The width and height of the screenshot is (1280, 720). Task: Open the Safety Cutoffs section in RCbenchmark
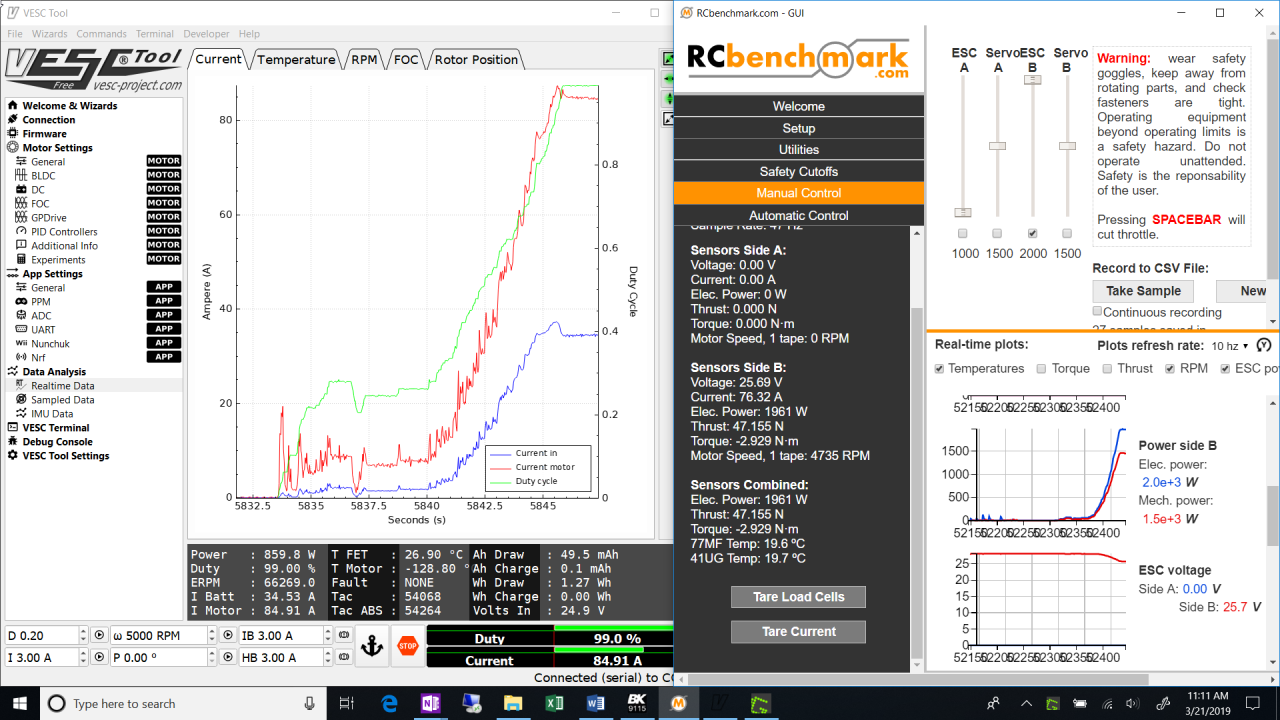[798, 171]
